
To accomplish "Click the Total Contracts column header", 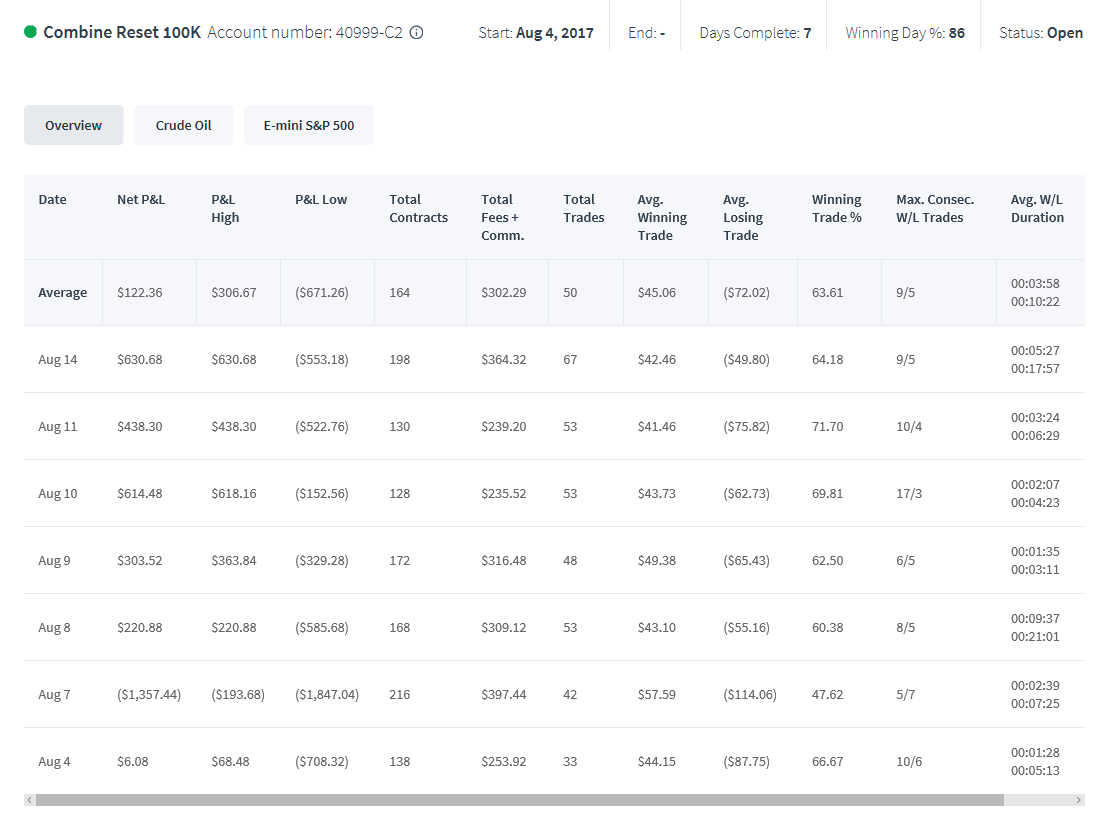I will point(418,209).
